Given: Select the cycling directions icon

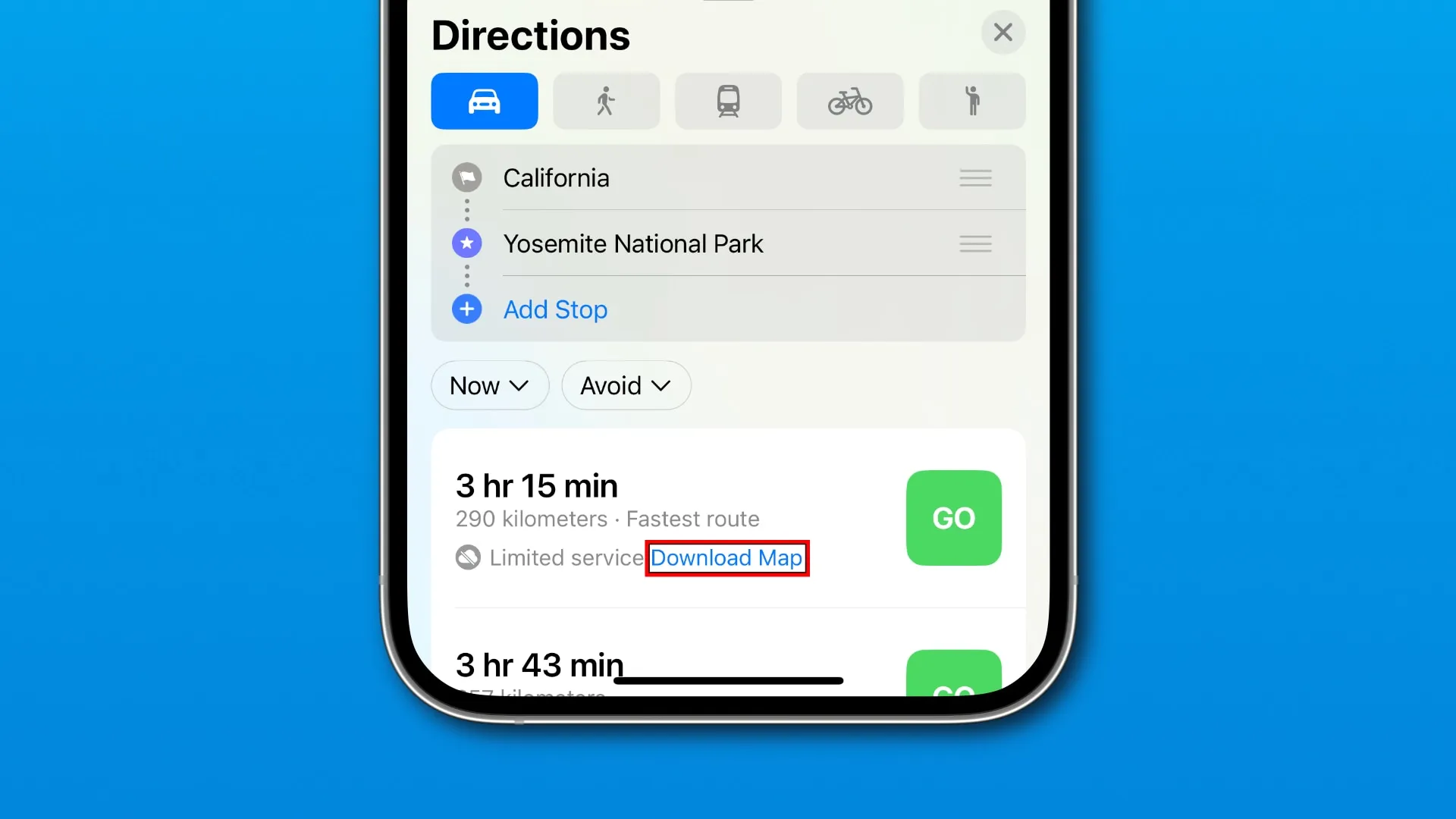Looking at the screenshot, I should click(850, 100).
